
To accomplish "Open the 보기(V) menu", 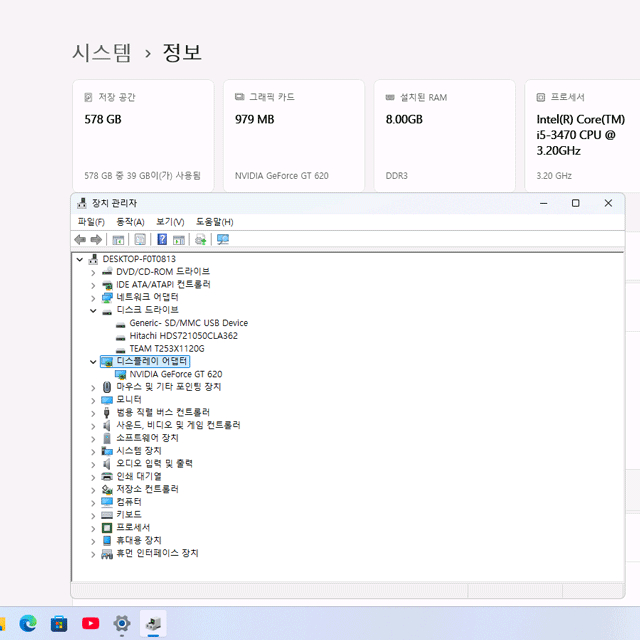I will click(170, 222).
